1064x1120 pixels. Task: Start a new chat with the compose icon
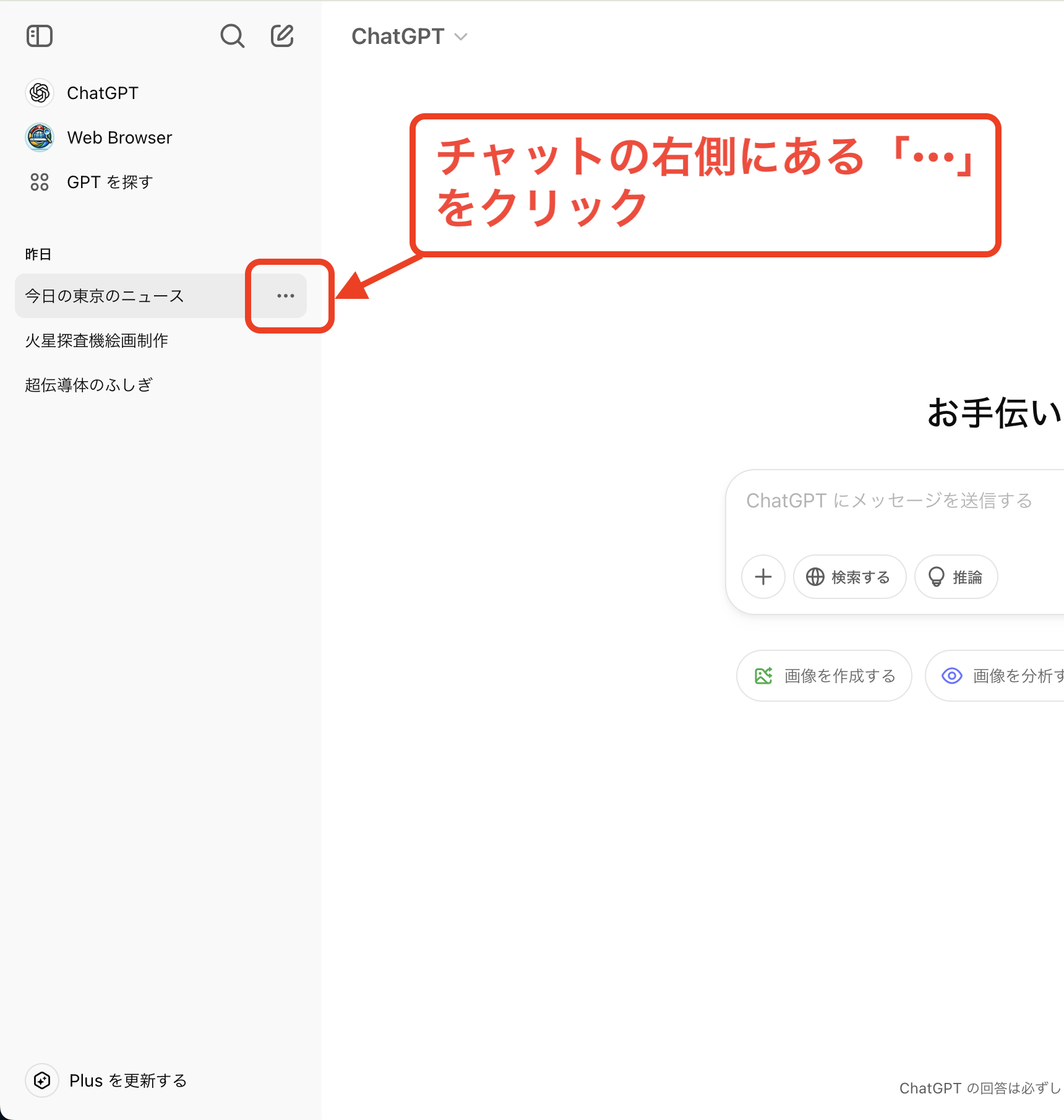pyautogui.click(x=281, y=36)
